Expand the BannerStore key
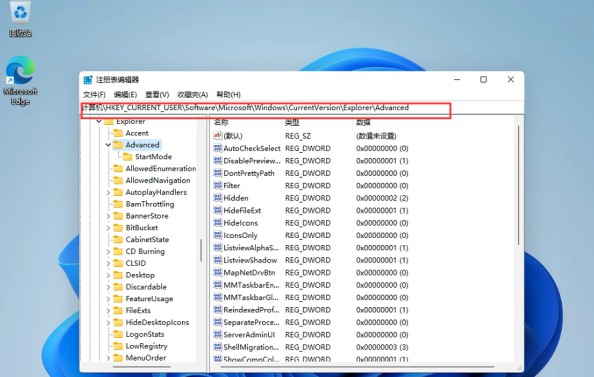Screen dimensions: 594x377 click(x=108, y=216)
